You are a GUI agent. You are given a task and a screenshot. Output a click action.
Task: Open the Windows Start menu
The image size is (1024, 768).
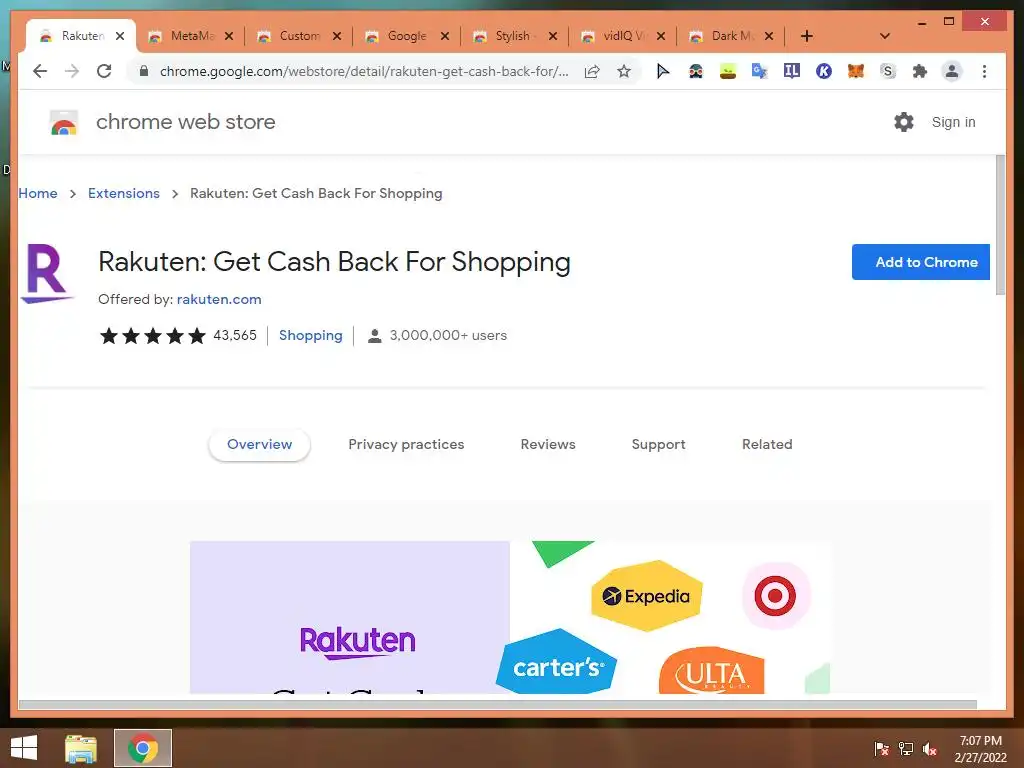point(24,748)
